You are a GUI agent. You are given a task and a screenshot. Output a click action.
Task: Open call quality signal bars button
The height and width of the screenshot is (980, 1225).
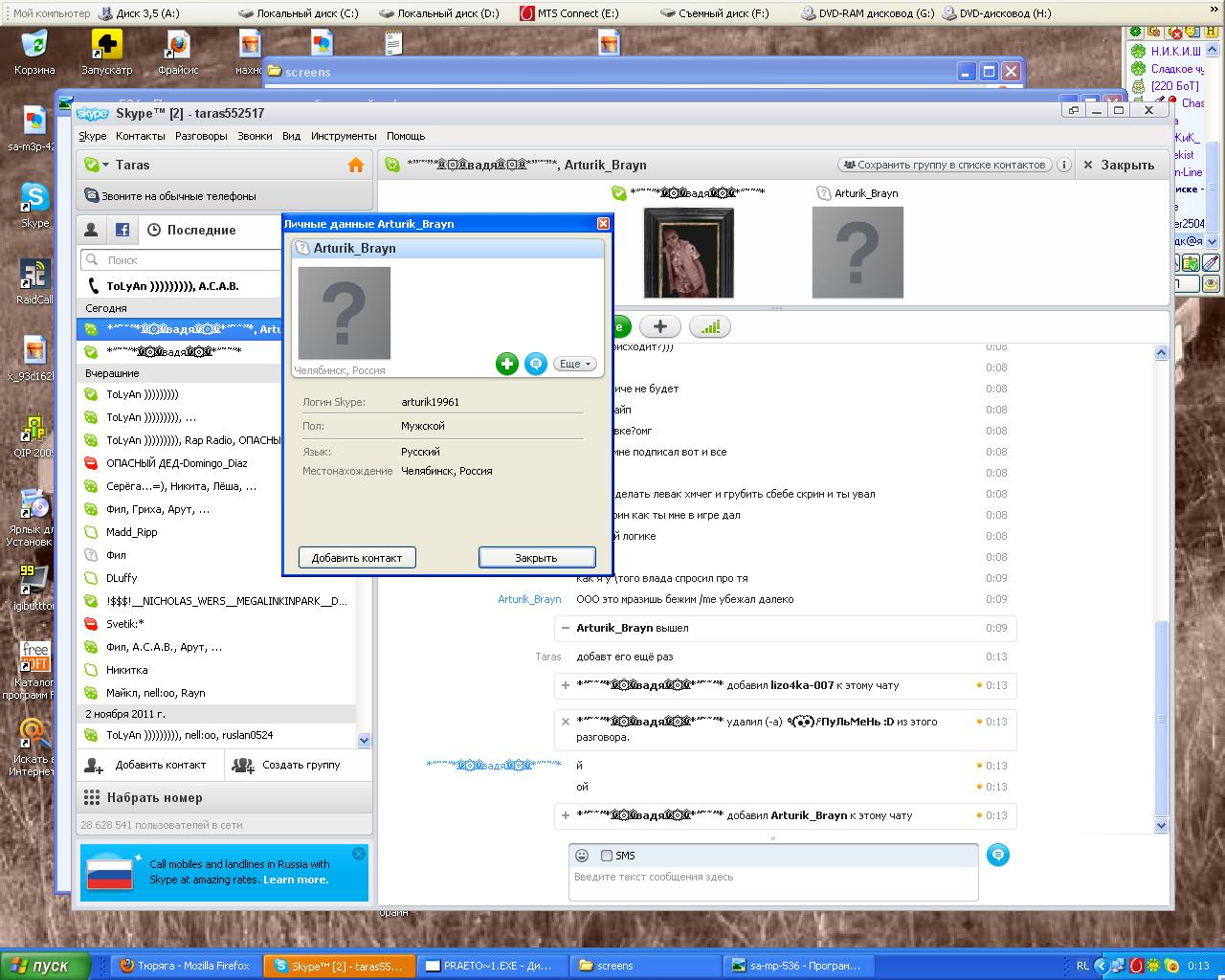(710, 327)
